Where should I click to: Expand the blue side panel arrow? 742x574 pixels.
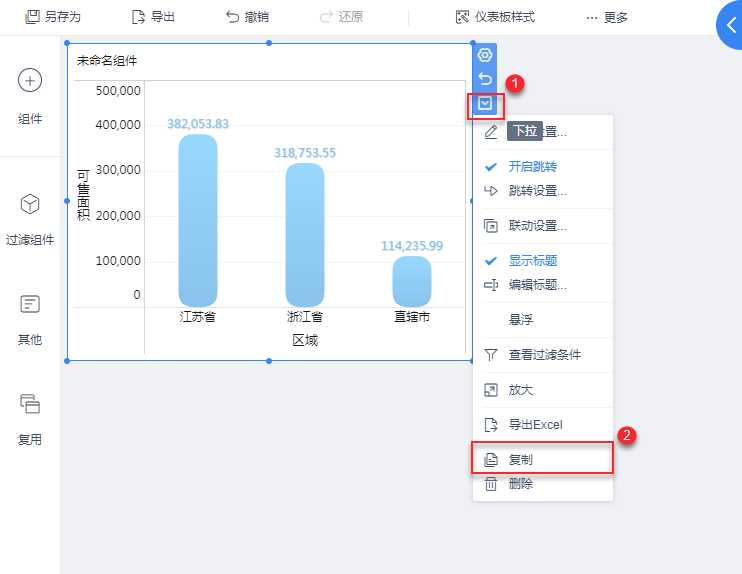pyautogui.click(x=730, y=24)
